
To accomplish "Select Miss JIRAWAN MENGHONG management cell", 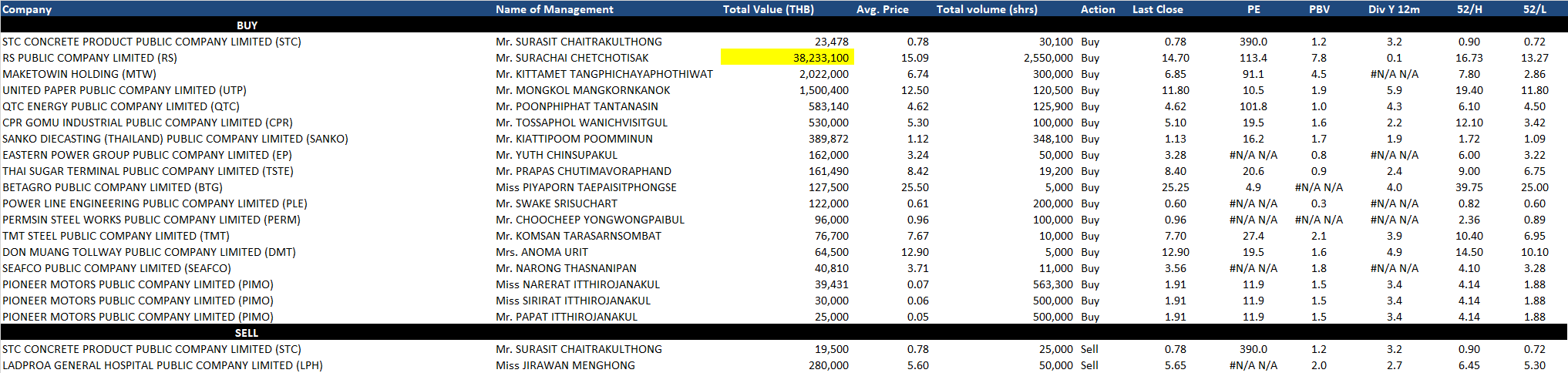I will coord(565,365).
